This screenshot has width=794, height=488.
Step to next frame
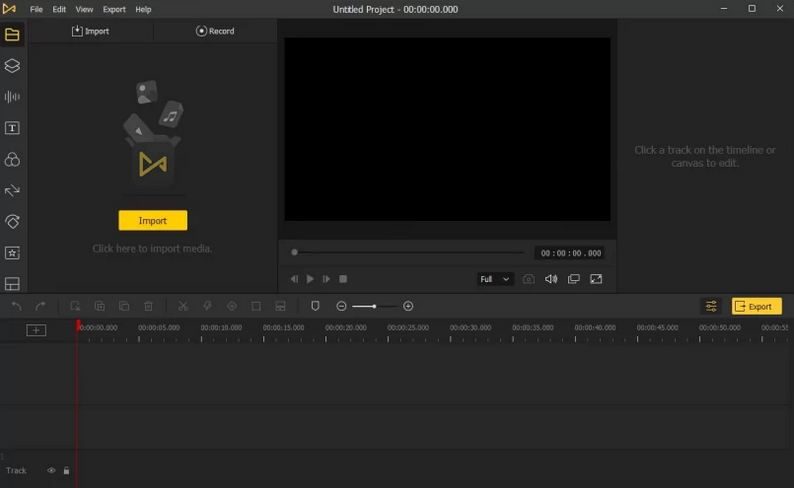point(327,279)
